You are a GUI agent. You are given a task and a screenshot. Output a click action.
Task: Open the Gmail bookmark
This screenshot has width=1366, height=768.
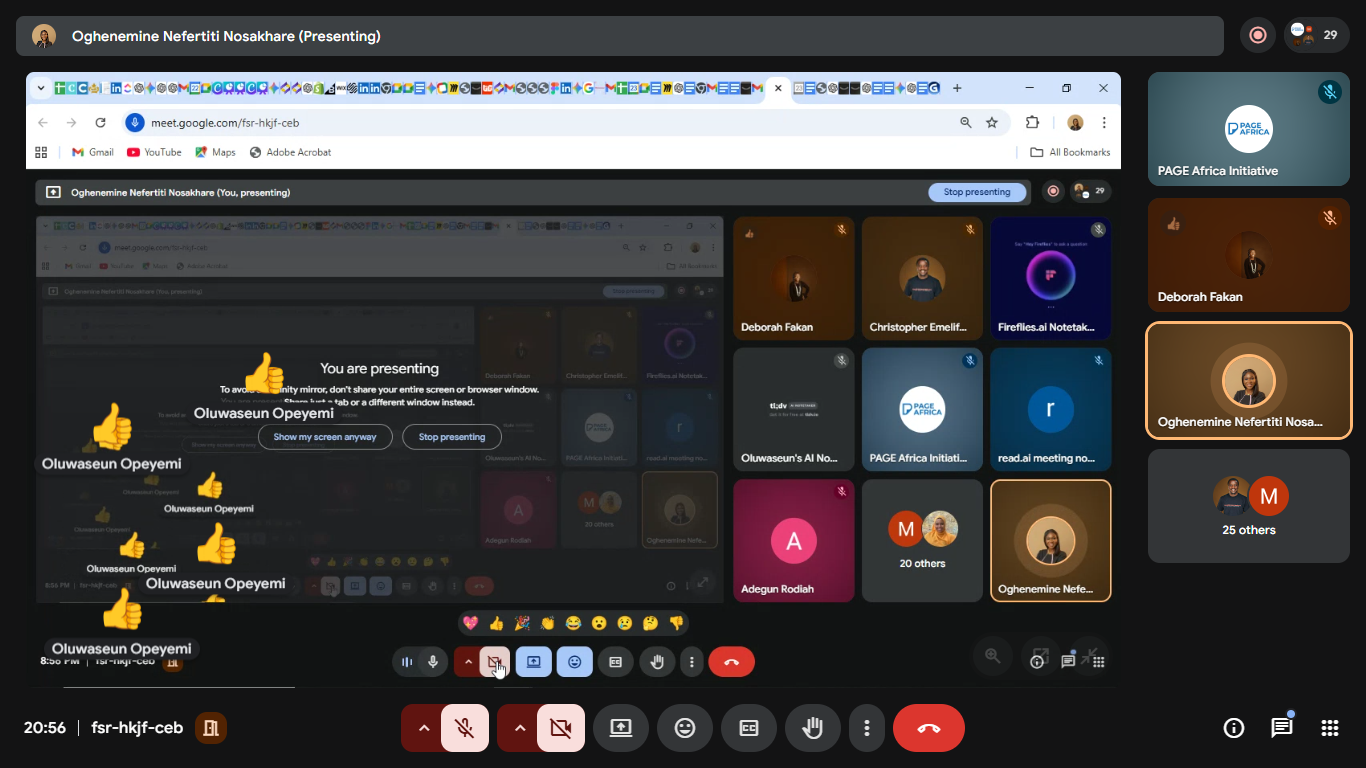click(x=92, y=152)
